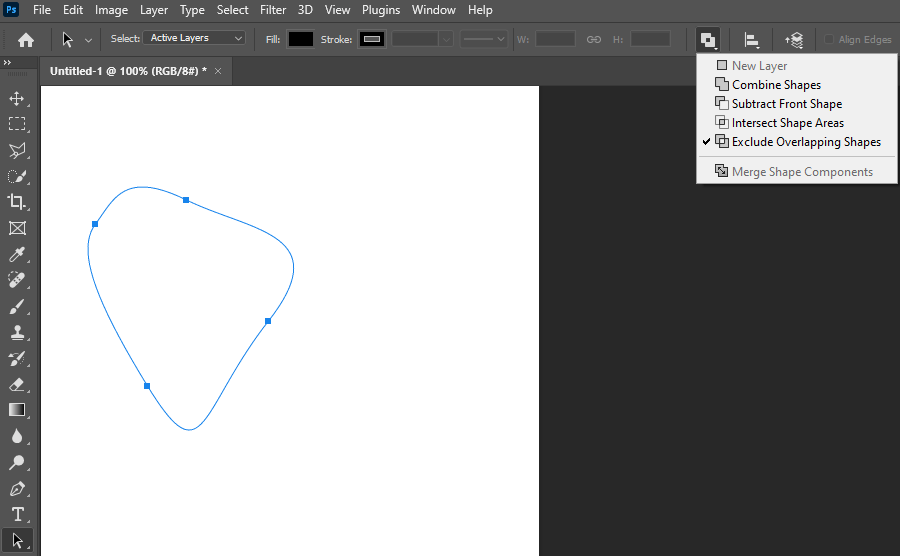Choose New Layer in path operations
Viewport: 900px width, 556px height.
point(797,65)
